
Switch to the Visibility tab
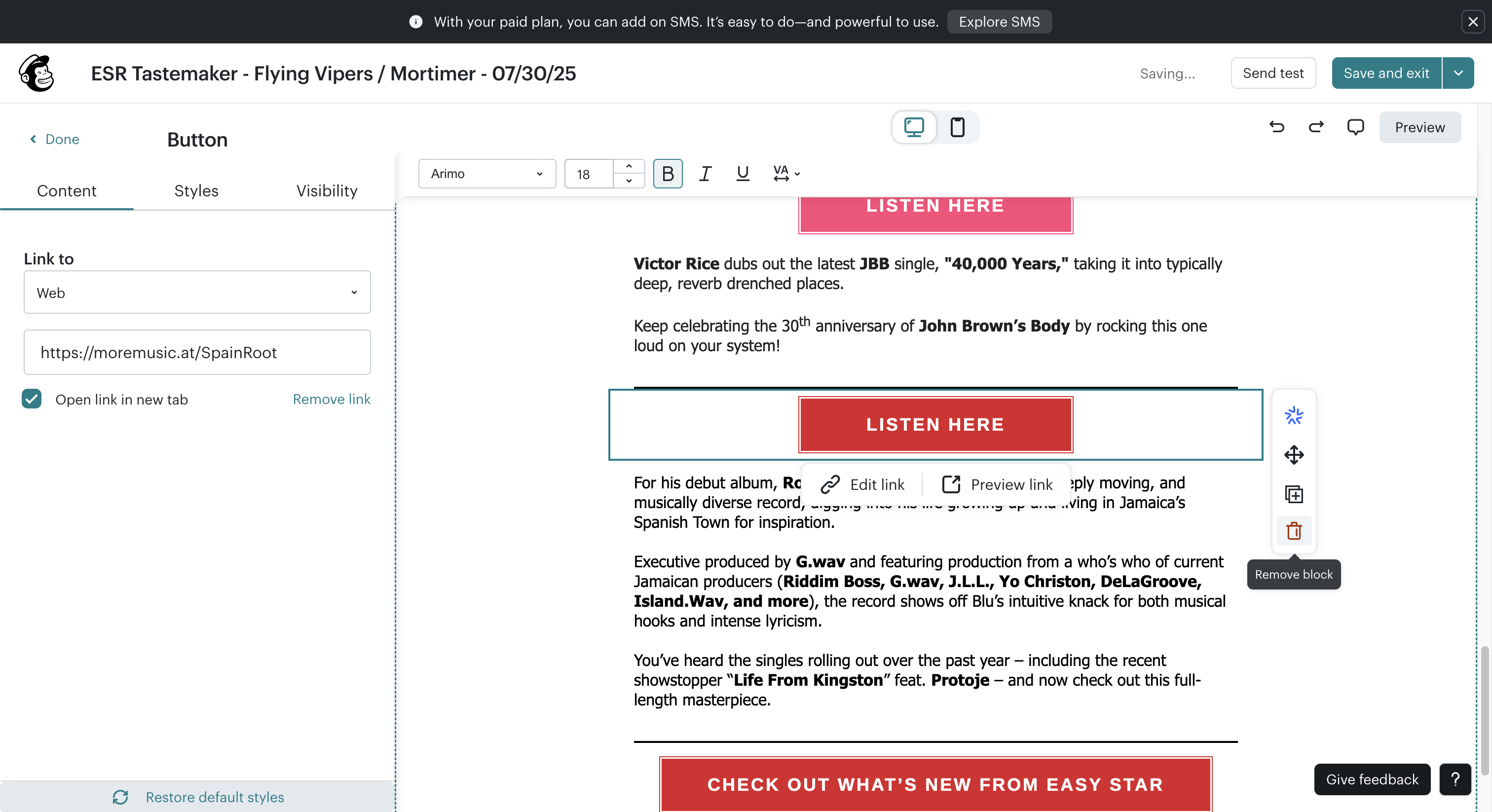(x=327, y=190)
